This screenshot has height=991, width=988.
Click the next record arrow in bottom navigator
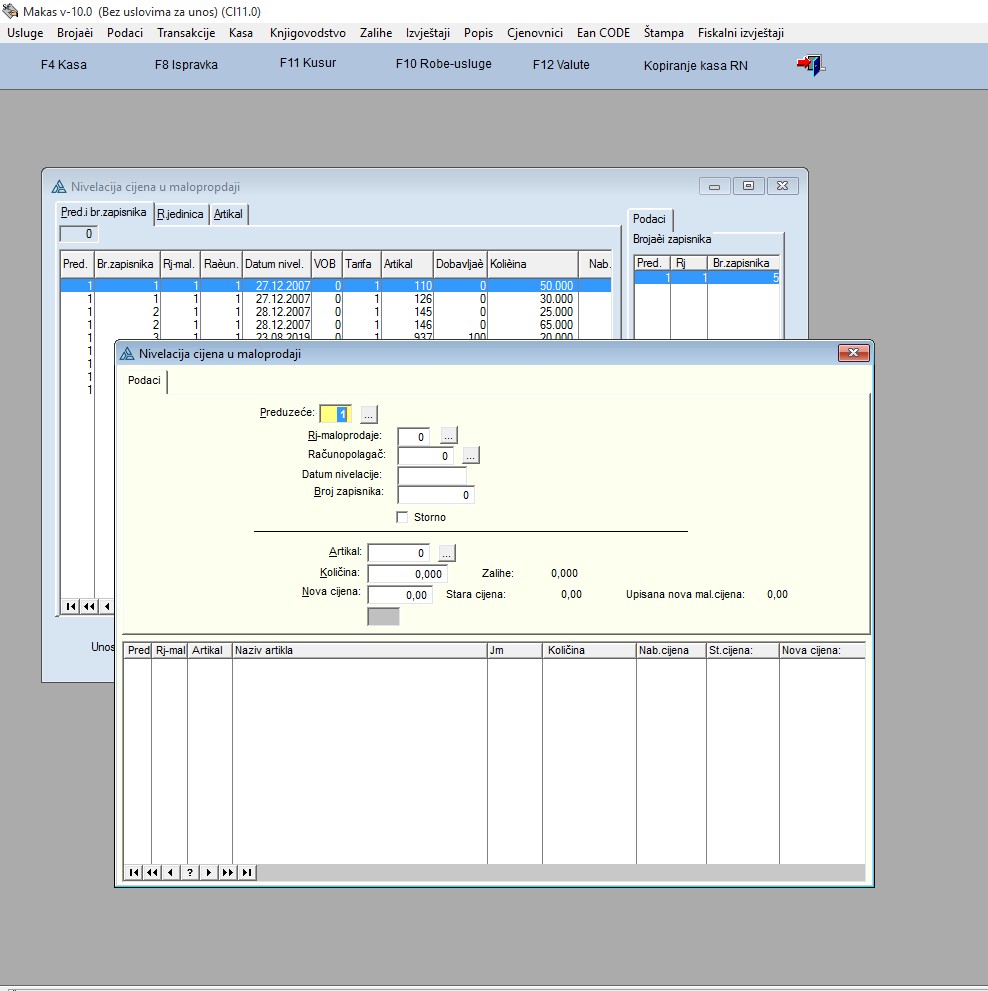pos(209,872)
